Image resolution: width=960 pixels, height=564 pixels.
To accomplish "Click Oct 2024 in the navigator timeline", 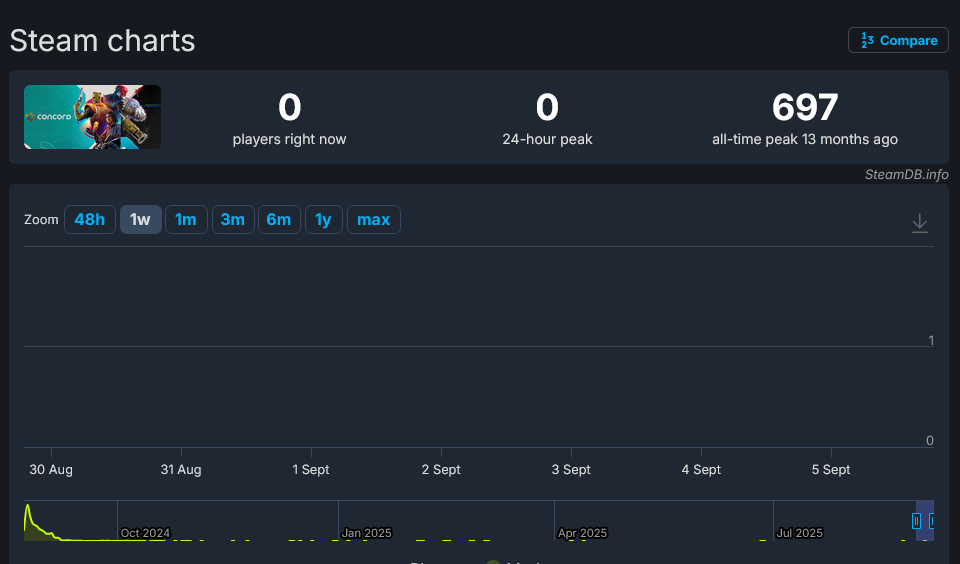I will coord(145,533).
